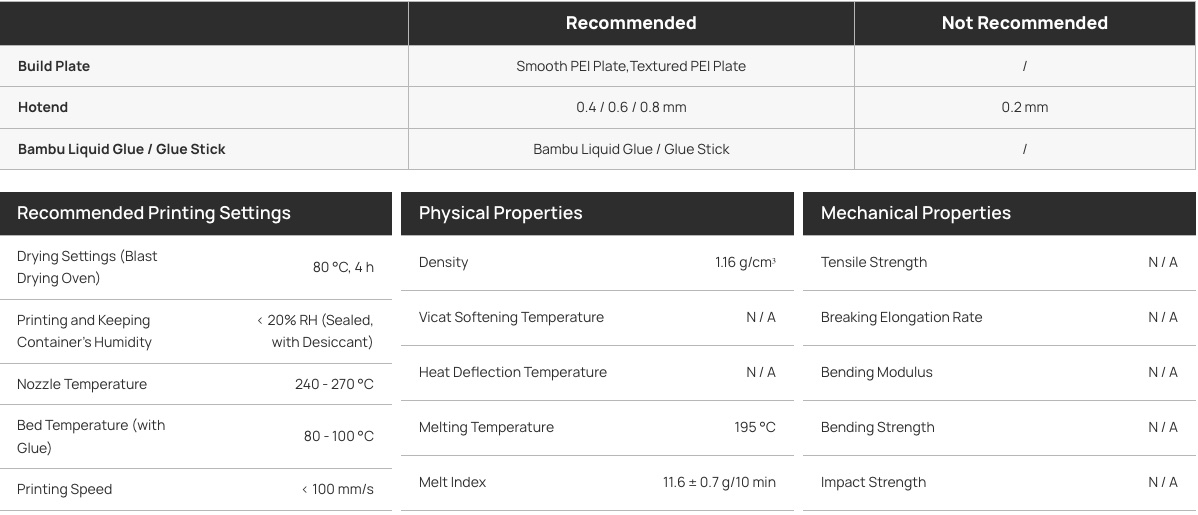Click Bambu Liquid Glue / Glue Stick row label
The image size is (1198, 515).
coord(121,149)
